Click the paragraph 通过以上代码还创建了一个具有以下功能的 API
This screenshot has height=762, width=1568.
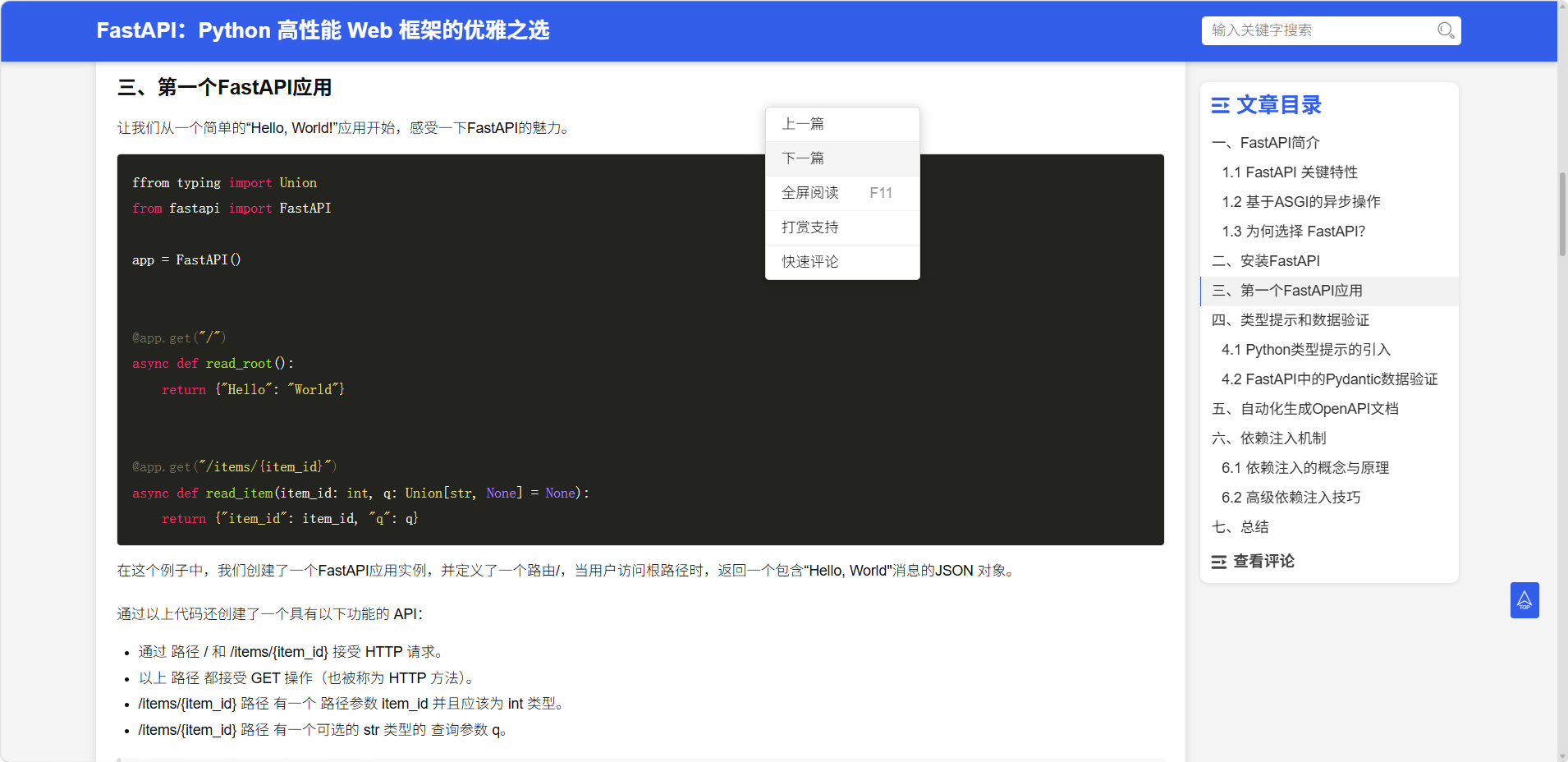pyautogui.click(x=270, y=614)
